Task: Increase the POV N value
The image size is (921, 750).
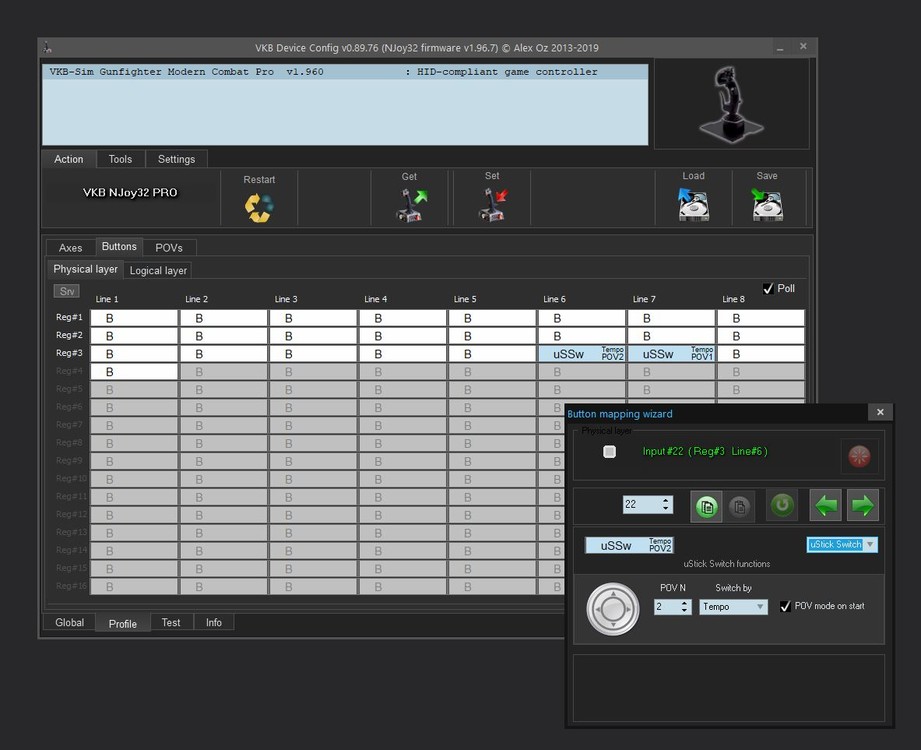Action: point(684,603)
